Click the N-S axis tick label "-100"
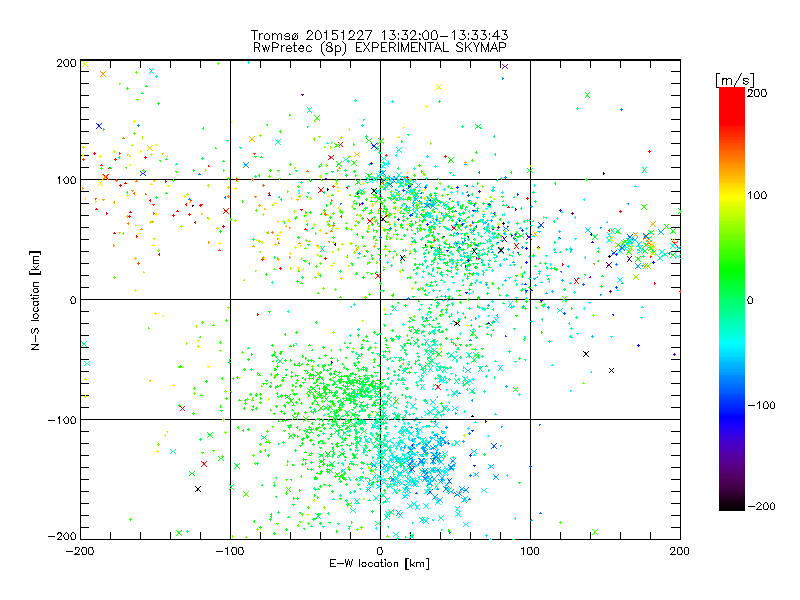This screenshot has height=600, width=800. (62, 420)
